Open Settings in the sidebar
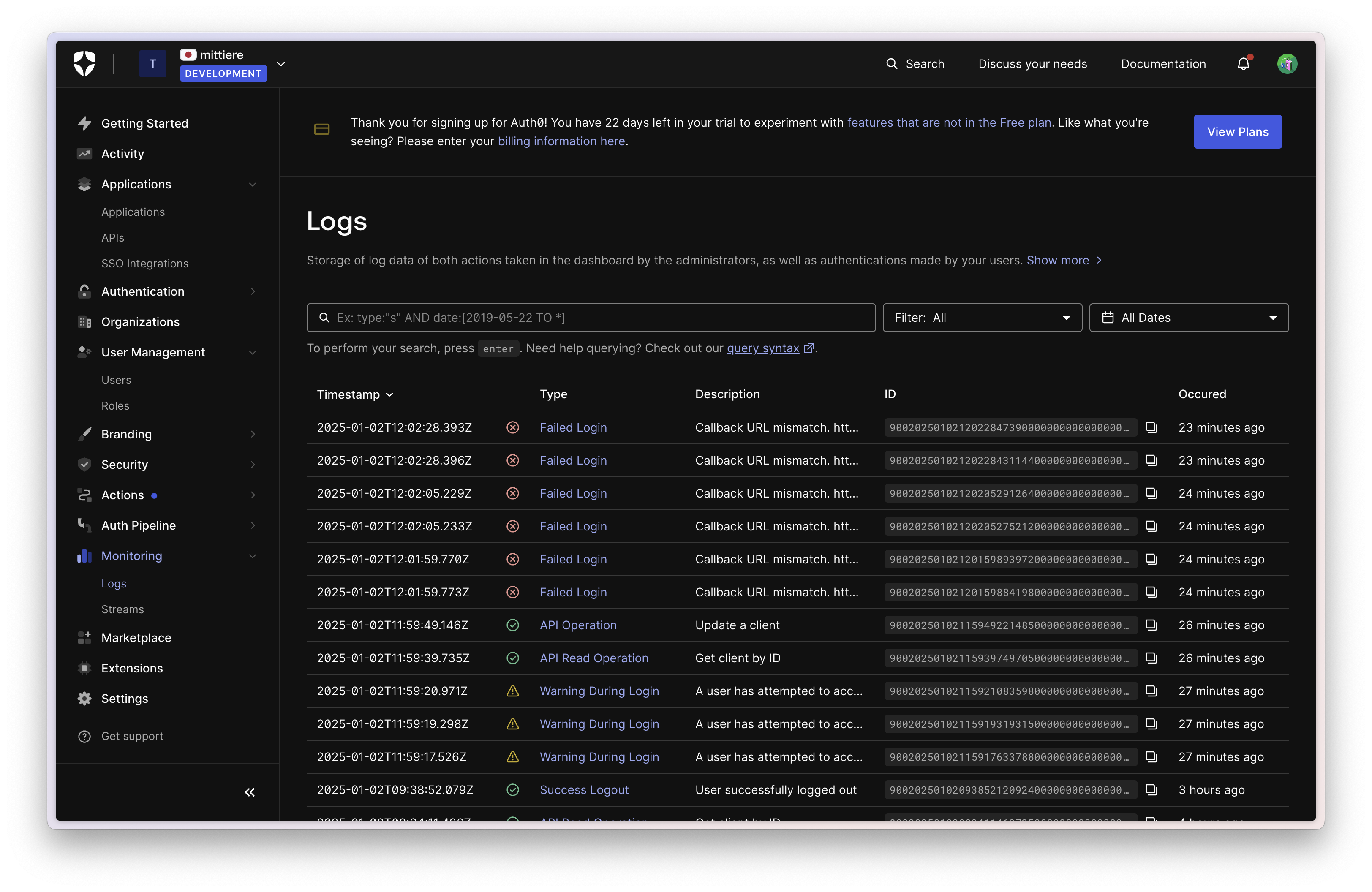The image size is (1372, 892). pyautogui.click(x=125, y=699)
